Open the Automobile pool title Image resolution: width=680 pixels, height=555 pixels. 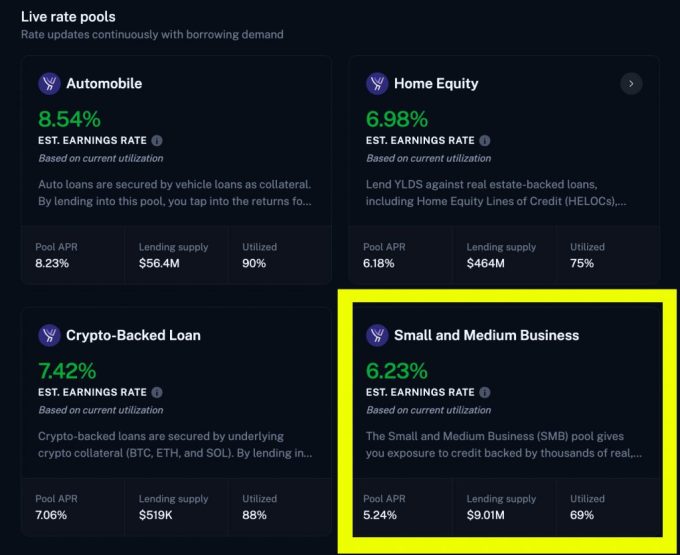[x=104, y=83]
